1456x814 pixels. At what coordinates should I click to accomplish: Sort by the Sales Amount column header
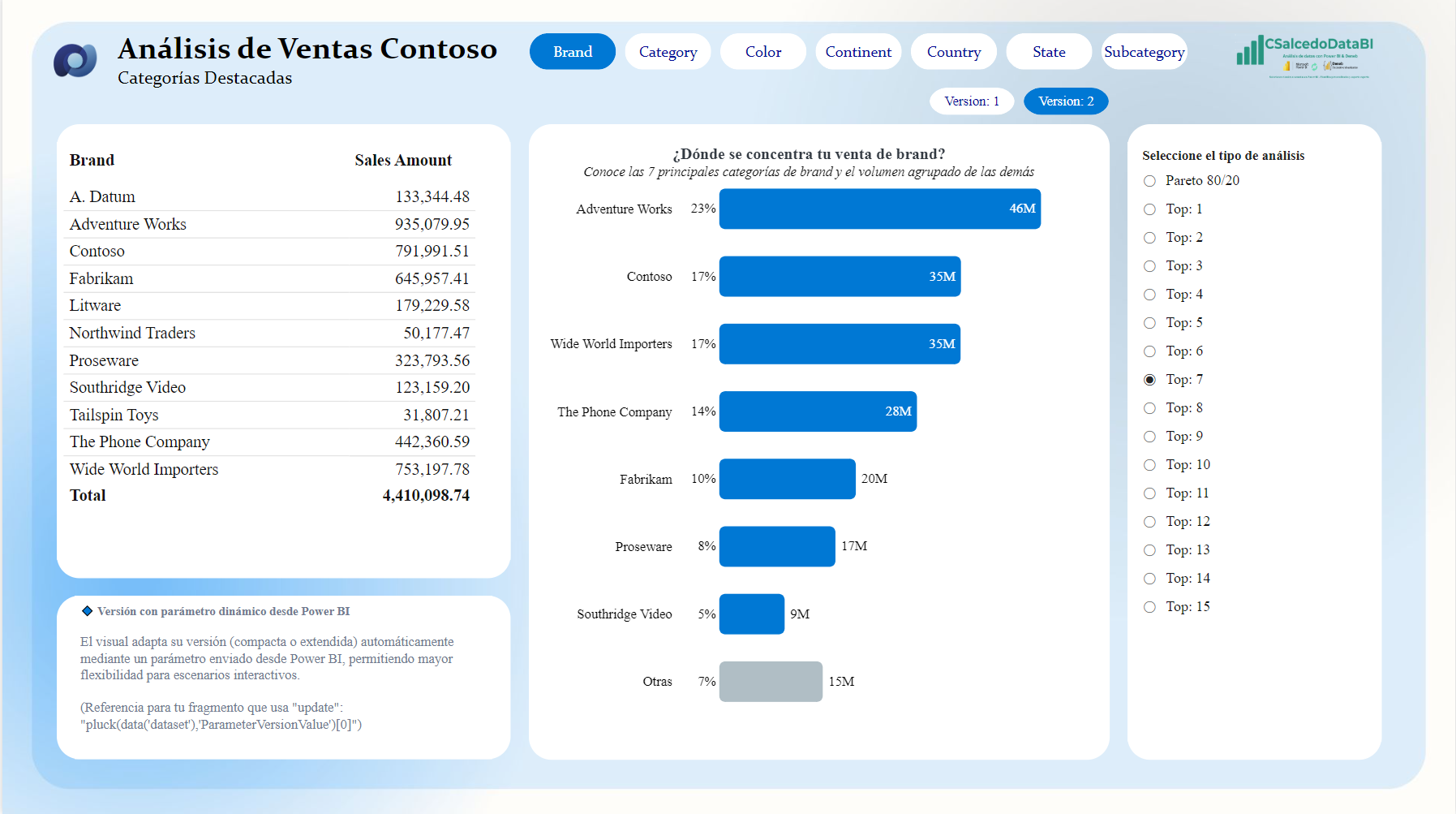click(x=402, y=161)
